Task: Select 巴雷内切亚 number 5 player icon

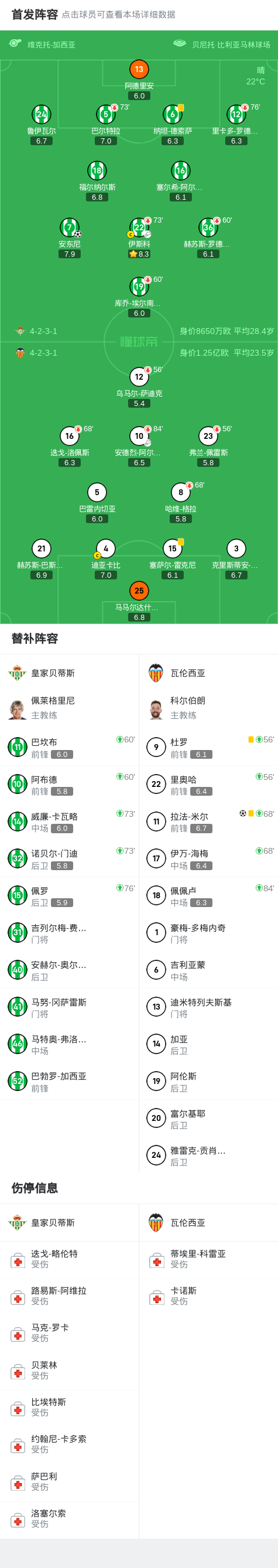Action: [x=97, y=492]
